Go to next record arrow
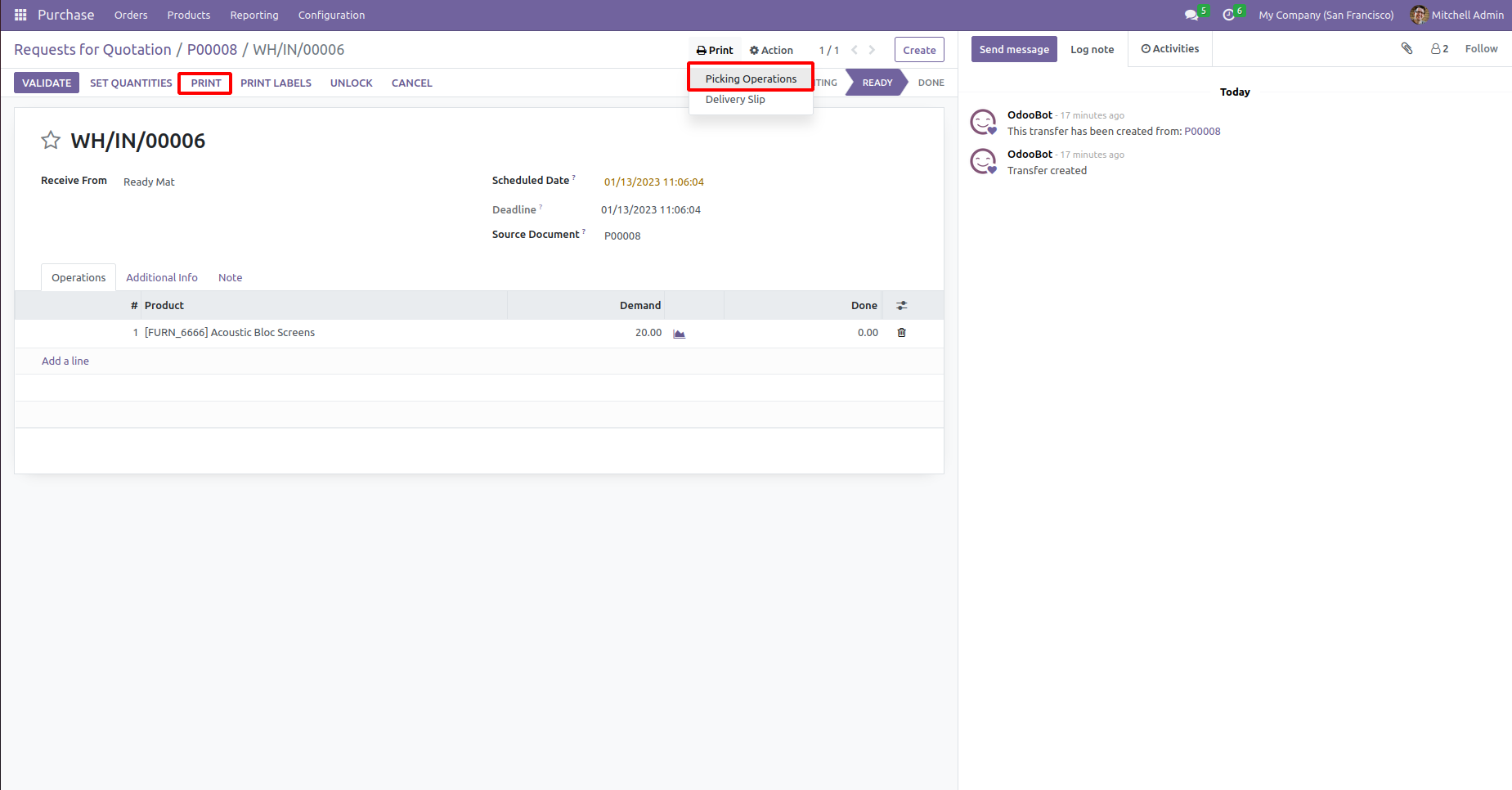This screenshot has height=790, width=1512. coord(872,50)
